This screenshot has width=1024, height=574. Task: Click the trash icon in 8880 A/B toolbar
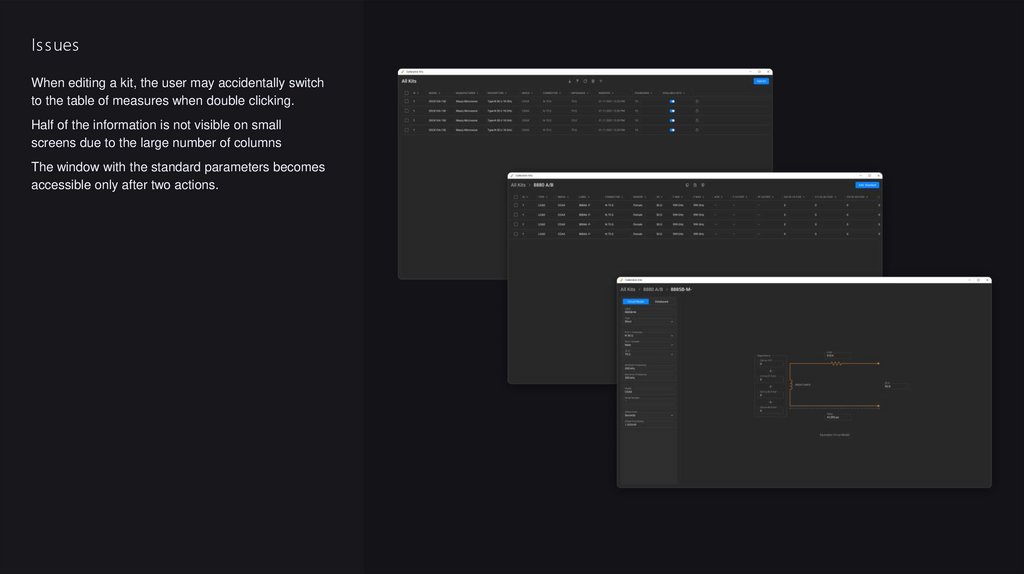pos(703,185)
